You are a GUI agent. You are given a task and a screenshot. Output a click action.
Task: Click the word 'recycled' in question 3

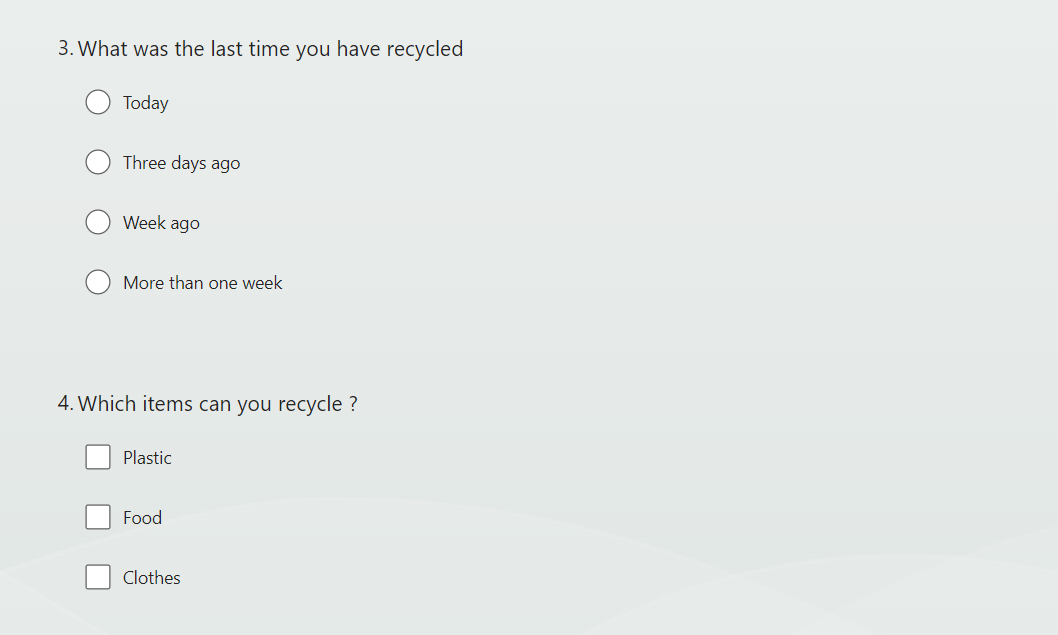(424, 49)
